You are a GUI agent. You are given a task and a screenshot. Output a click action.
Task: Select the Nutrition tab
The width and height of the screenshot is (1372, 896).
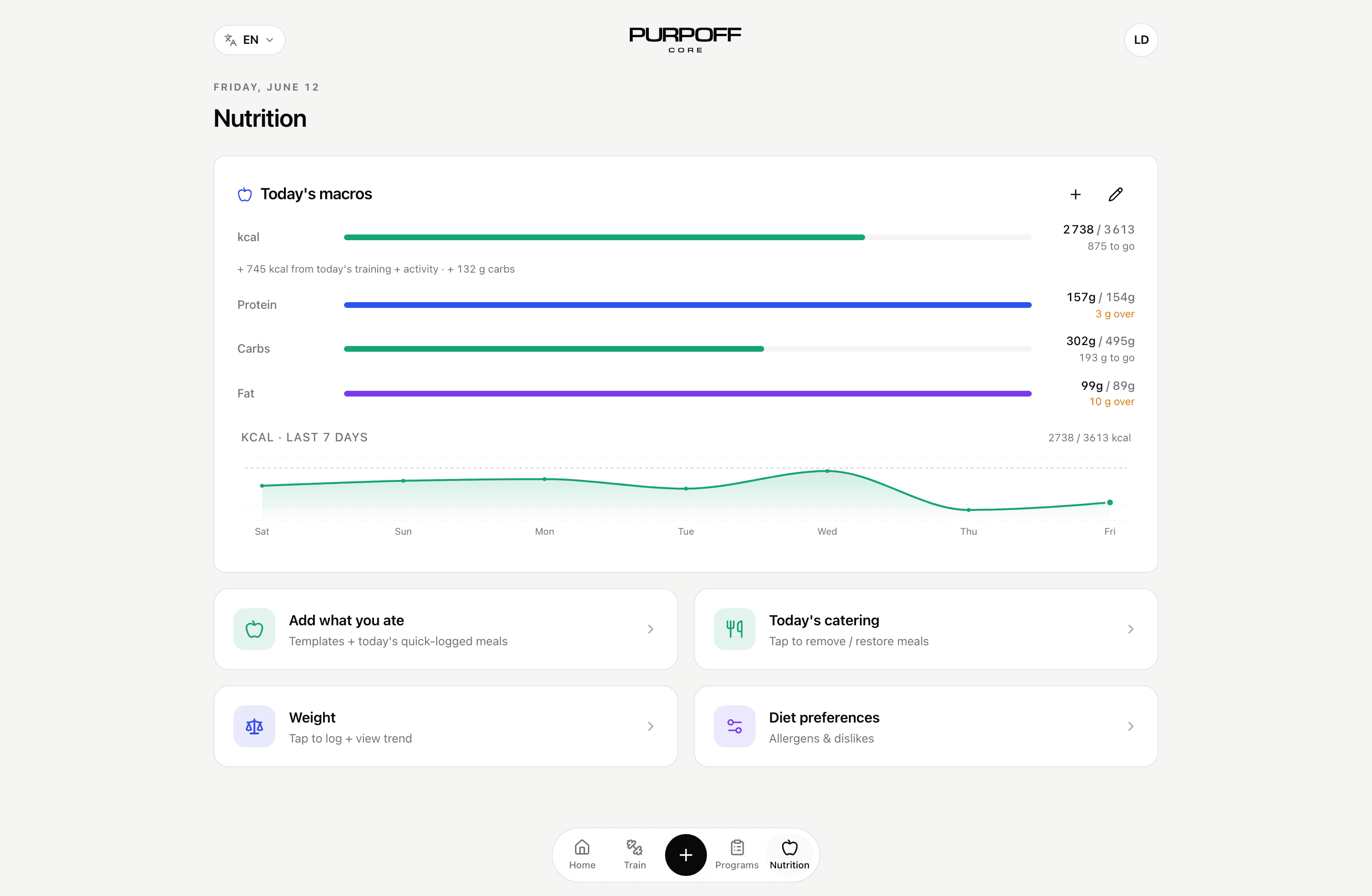(789, 855)
